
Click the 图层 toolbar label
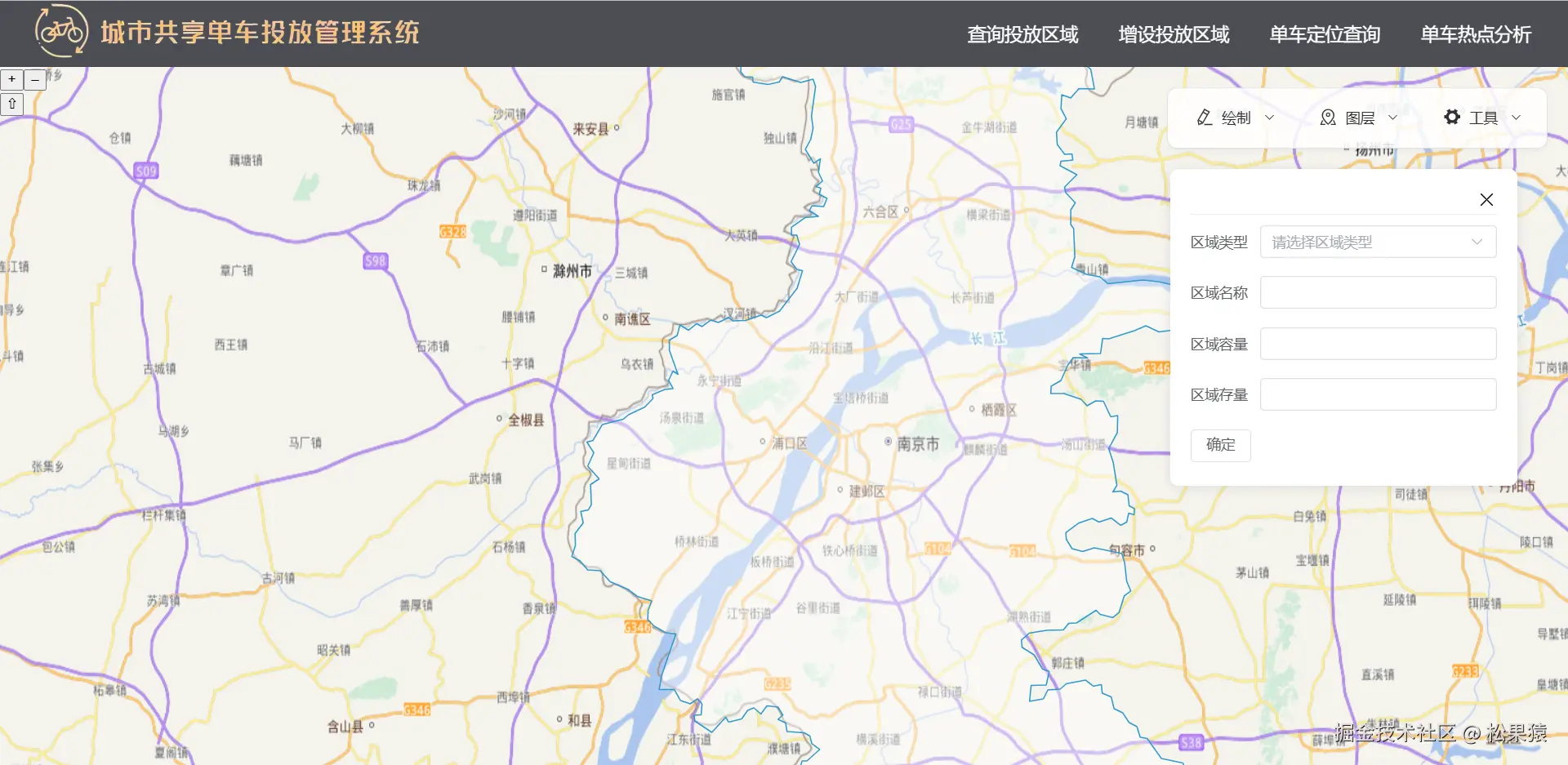point(1360,118)
